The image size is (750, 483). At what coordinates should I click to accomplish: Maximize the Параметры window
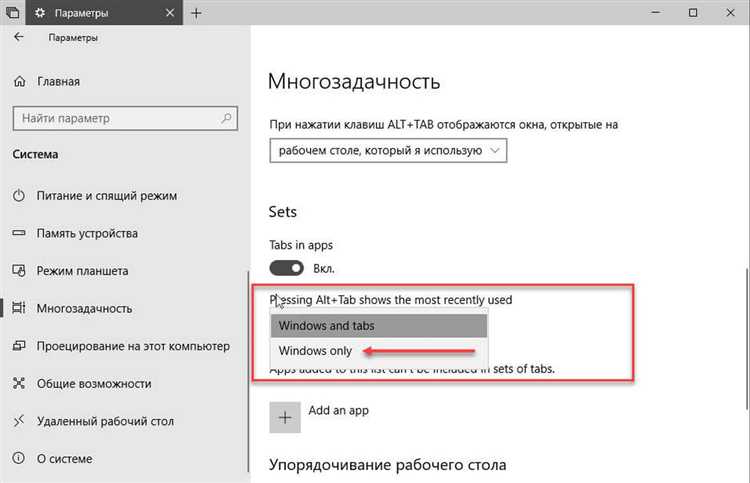[693, 12]
